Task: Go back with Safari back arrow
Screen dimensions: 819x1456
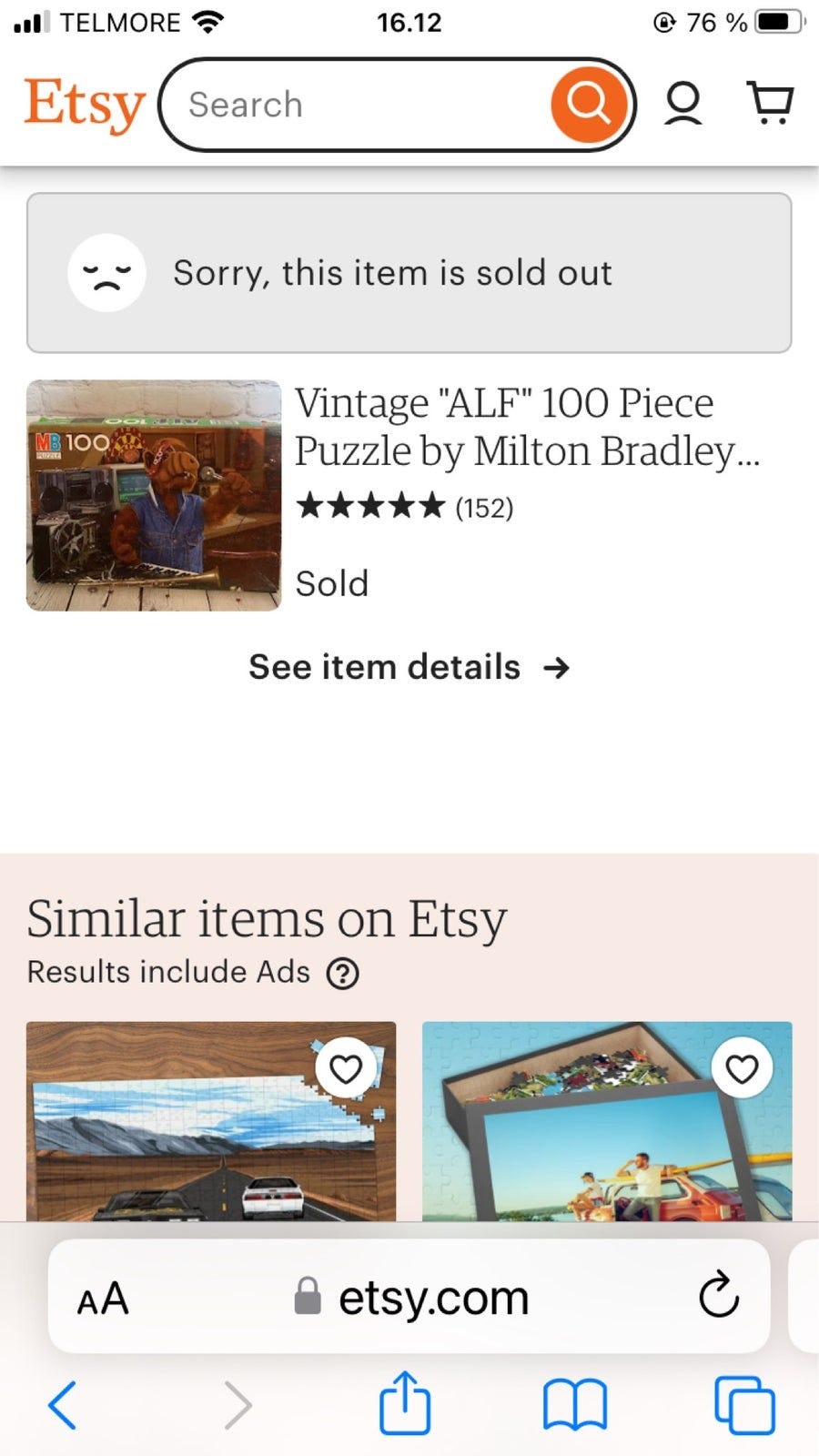Action: (62, 1404)
